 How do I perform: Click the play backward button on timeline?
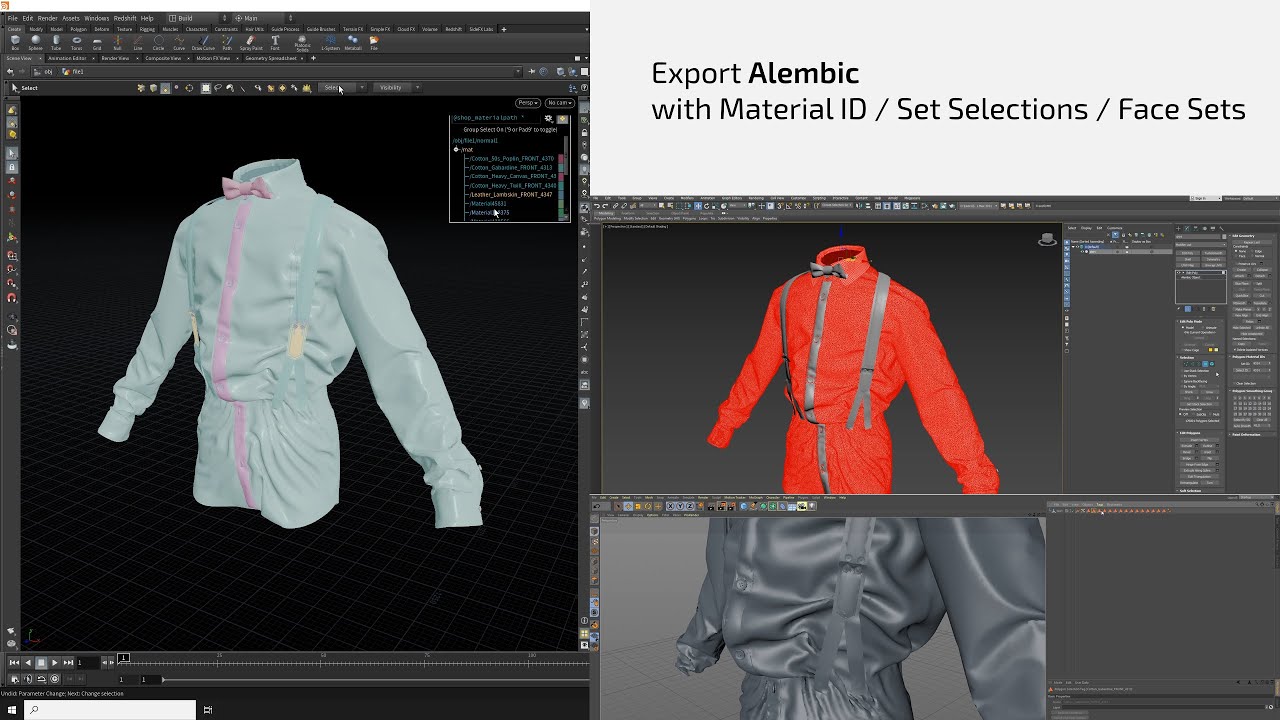click(28, 662)
